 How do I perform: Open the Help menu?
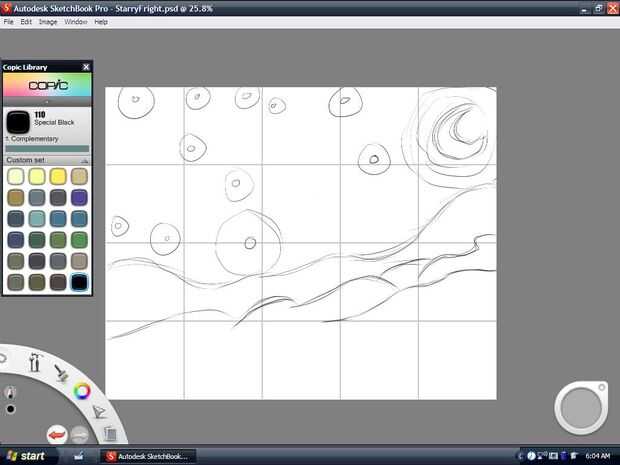tap(101, 22)
